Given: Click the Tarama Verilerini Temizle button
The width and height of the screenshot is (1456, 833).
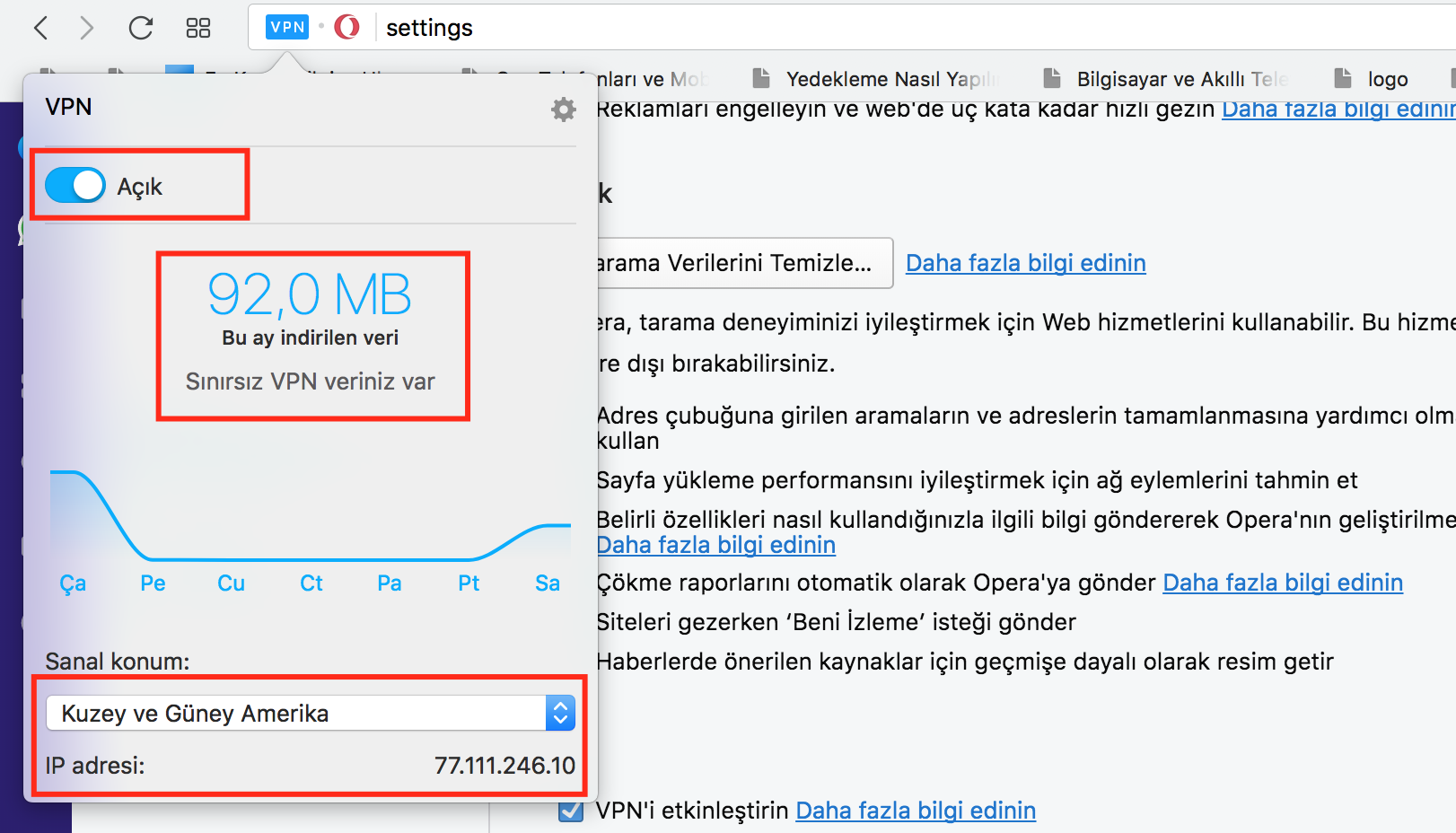Looking at the screenshot, I should (x=745, y=263).
